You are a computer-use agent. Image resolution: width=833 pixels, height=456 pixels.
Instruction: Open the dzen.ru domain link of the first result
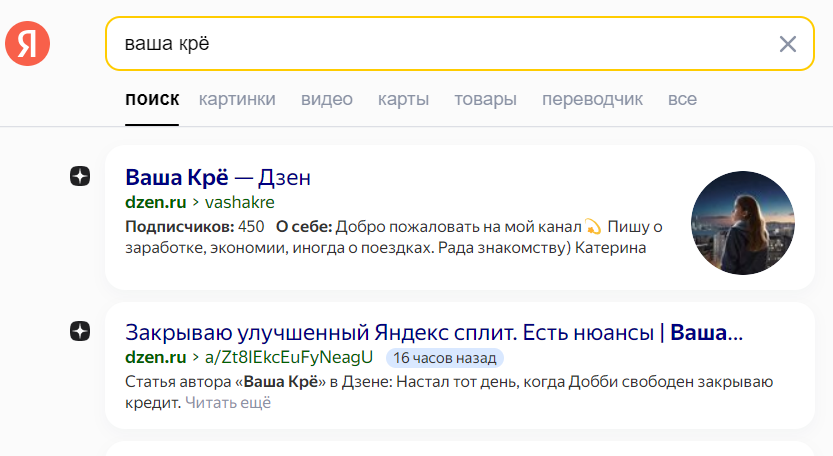coord(156,202)
